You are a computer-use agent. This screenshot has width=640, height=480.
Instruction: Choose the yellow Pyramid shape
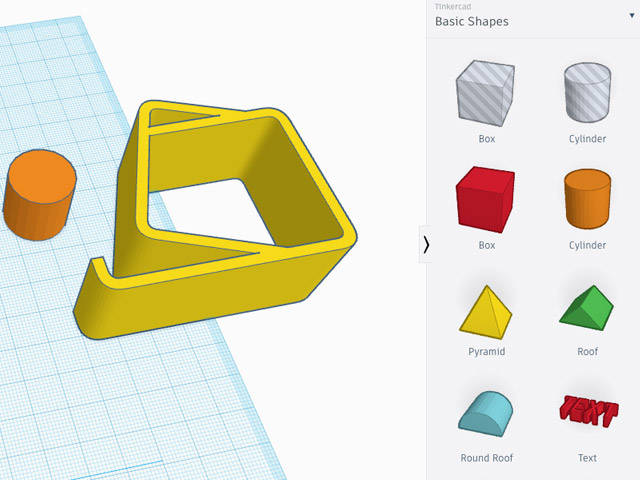(486, 308)
